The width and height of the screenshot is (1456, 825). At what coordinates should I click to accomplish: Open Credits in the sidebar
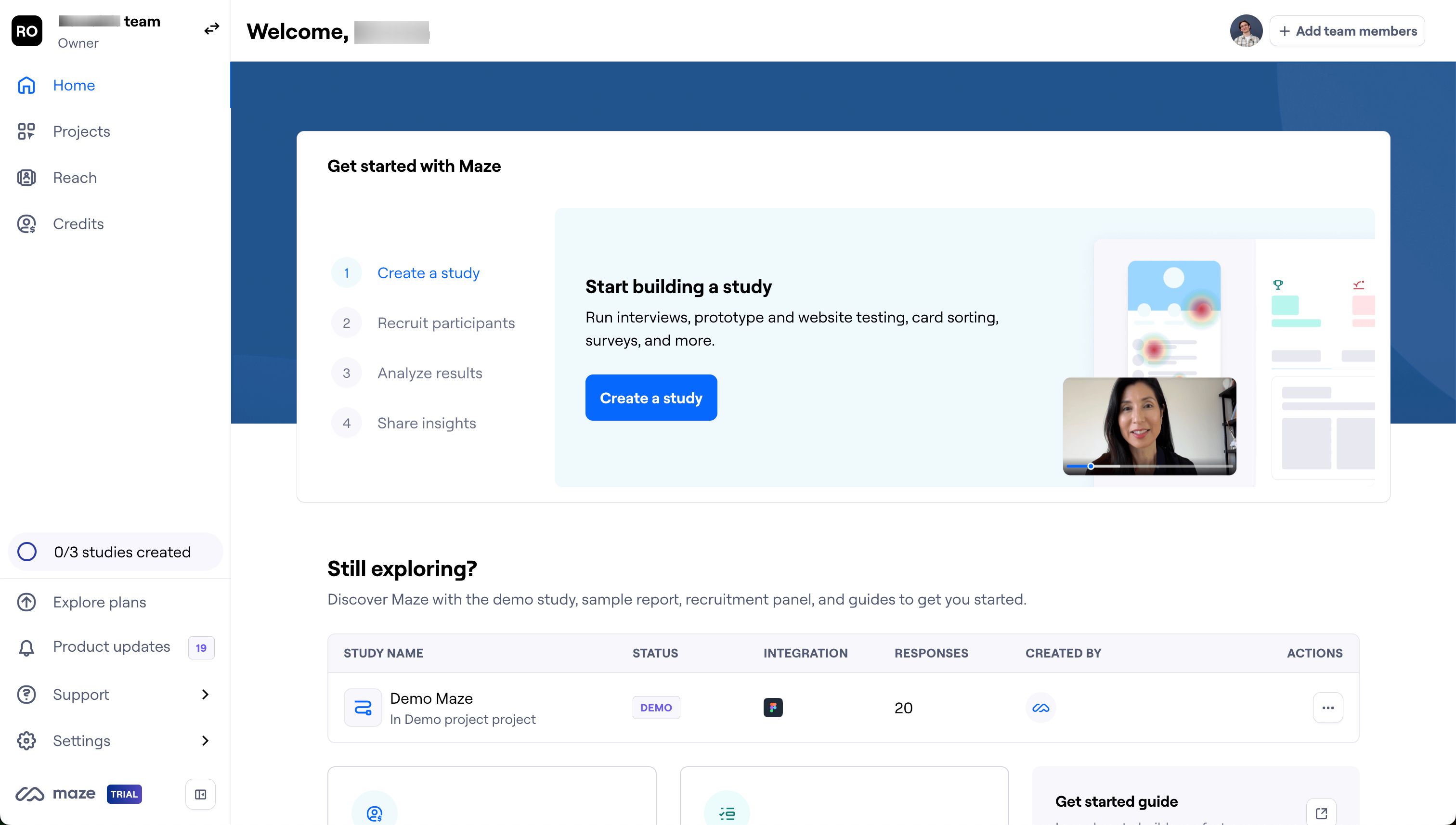click(x=115, y=224)
